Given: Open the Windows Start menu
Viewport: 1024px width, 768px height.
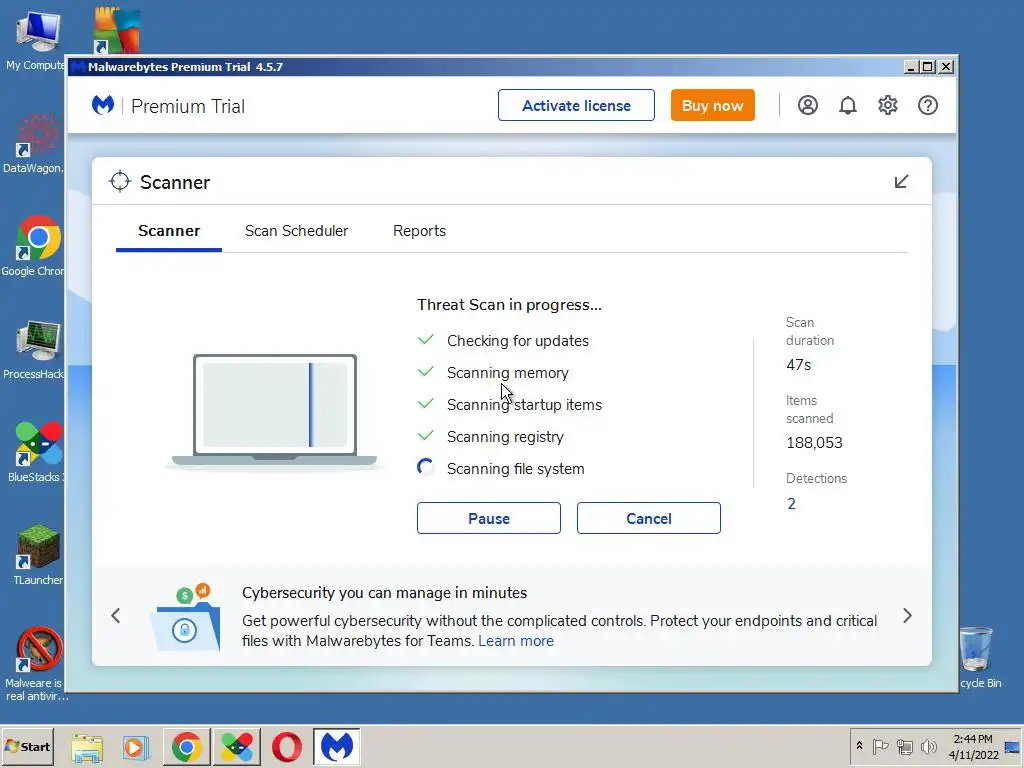Looking at the screenshot, I should [27, 746].
